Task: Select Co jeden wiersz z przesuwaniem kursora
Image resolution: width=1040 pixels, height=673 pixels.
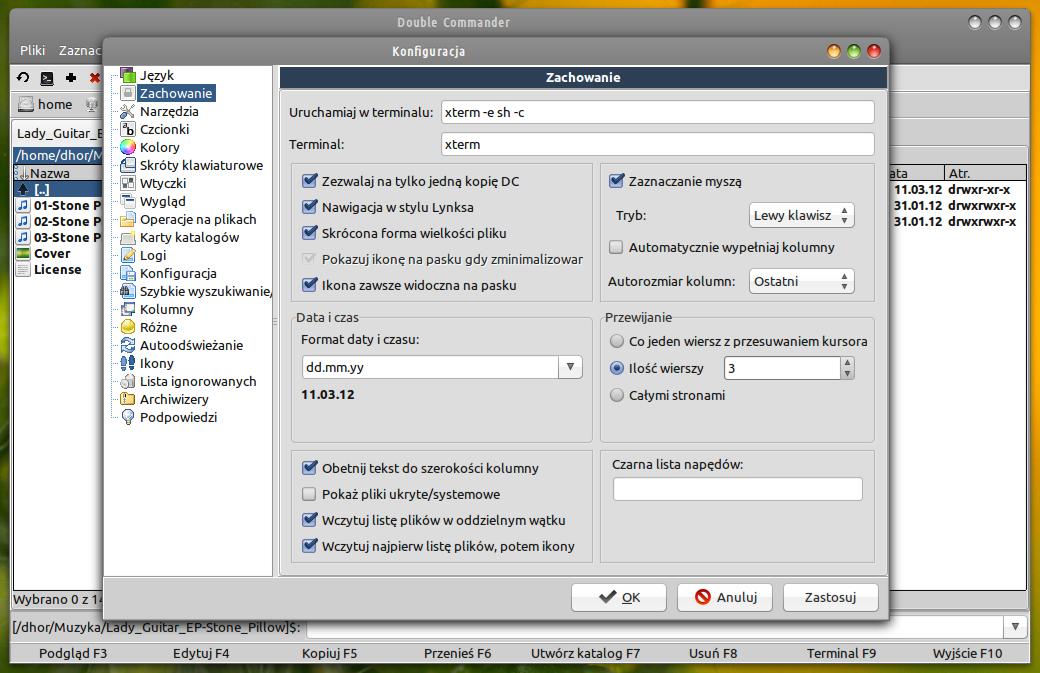Action: click(617, 341)
